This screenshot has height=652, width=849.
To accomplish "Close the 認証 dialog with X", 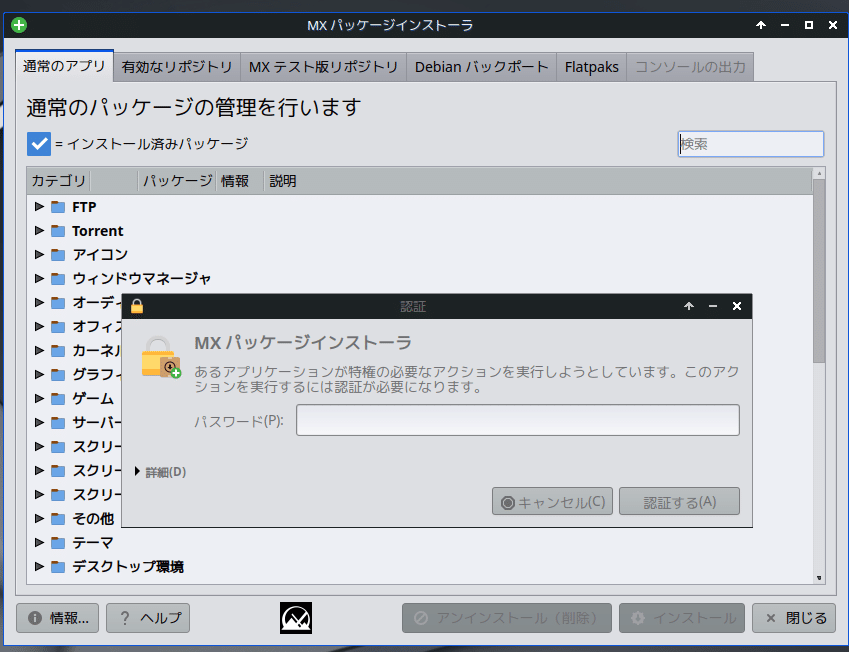I will (x=737, y=306).
